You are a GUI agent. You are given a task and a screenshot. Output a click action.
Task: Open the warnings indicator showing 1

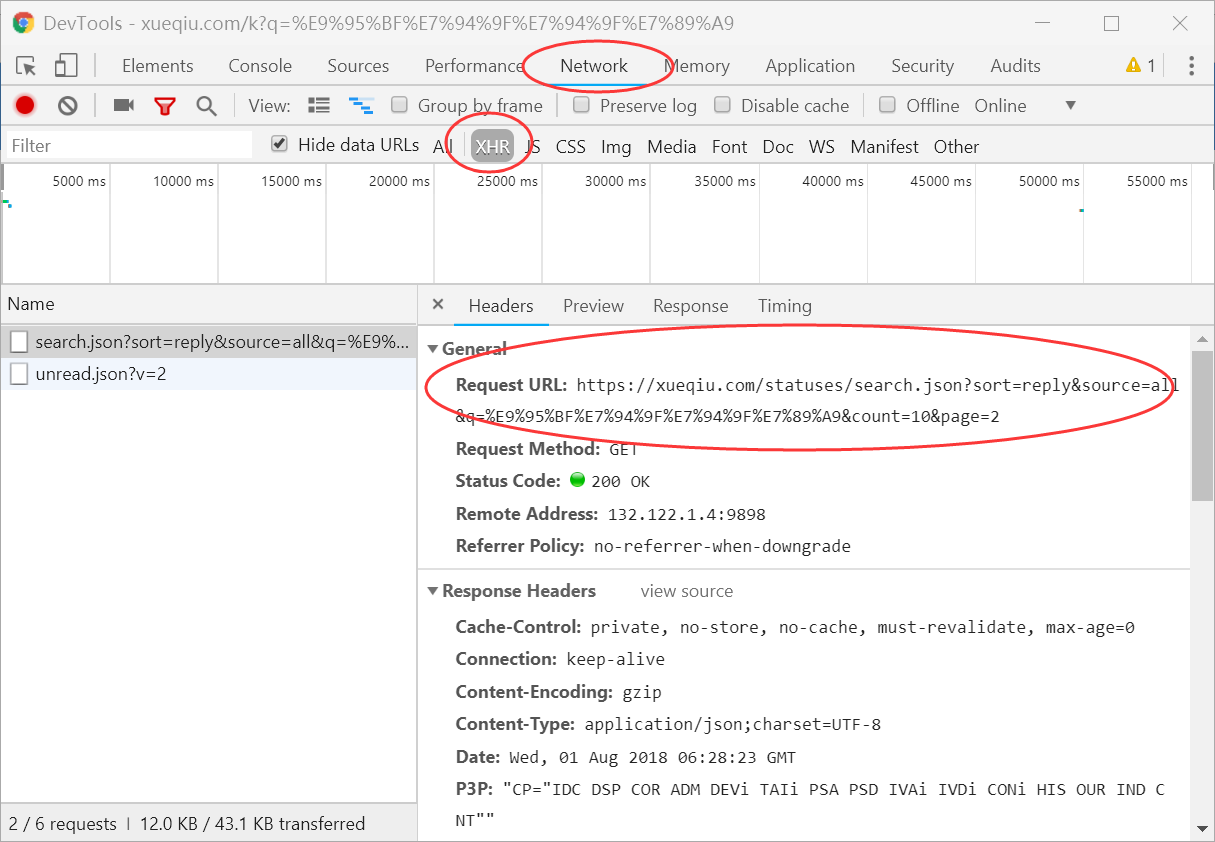(x=1140, y=66)
